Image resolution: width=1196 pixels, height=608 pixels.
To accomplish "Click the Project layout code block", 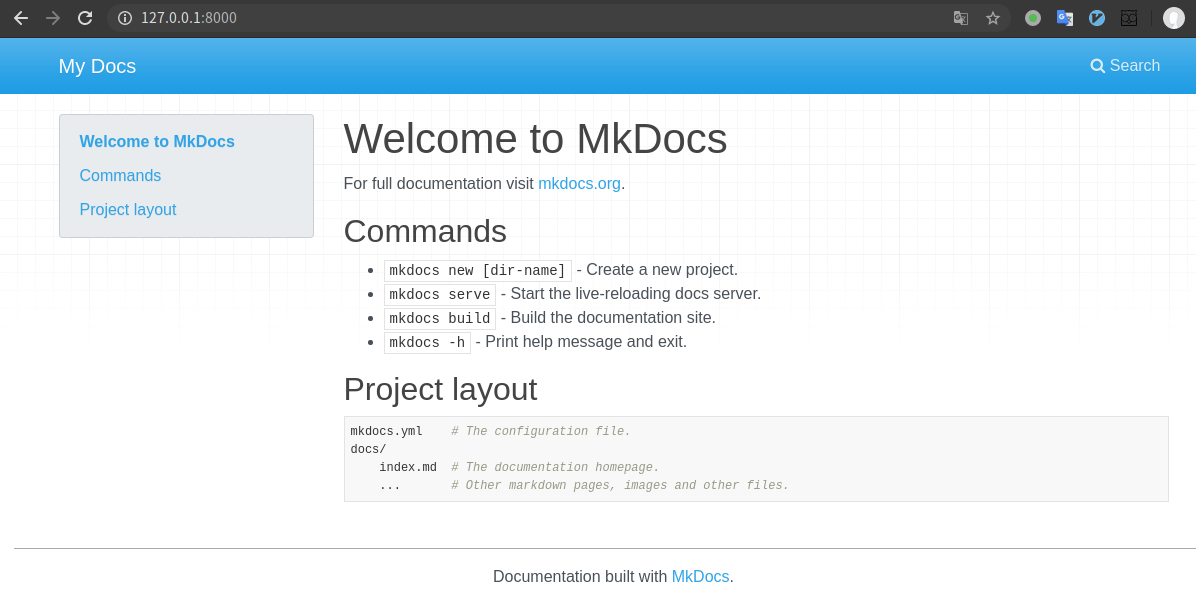I will click(x=755, y=459).
